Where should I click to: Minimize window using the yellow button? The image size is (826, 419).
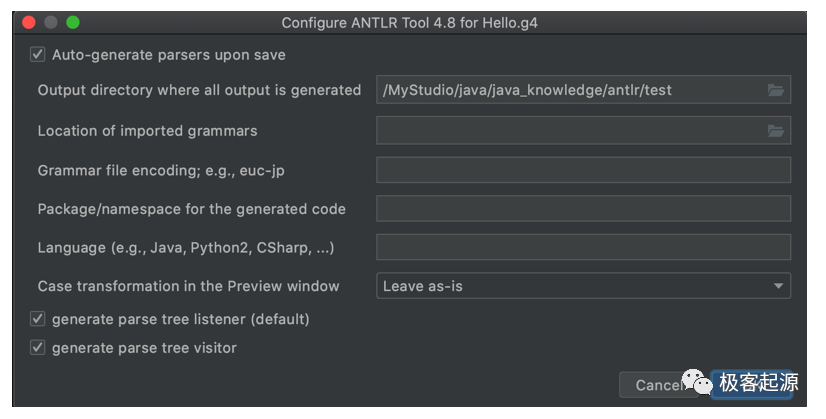[x=50, y=22]
